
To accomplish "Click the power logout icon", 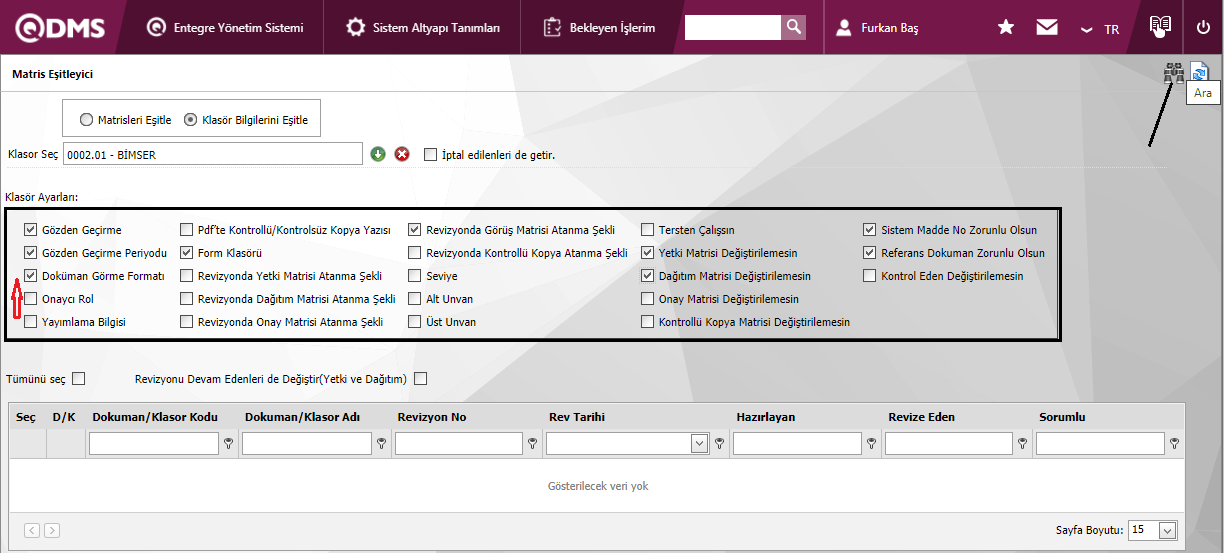I will click(1203, 28).
